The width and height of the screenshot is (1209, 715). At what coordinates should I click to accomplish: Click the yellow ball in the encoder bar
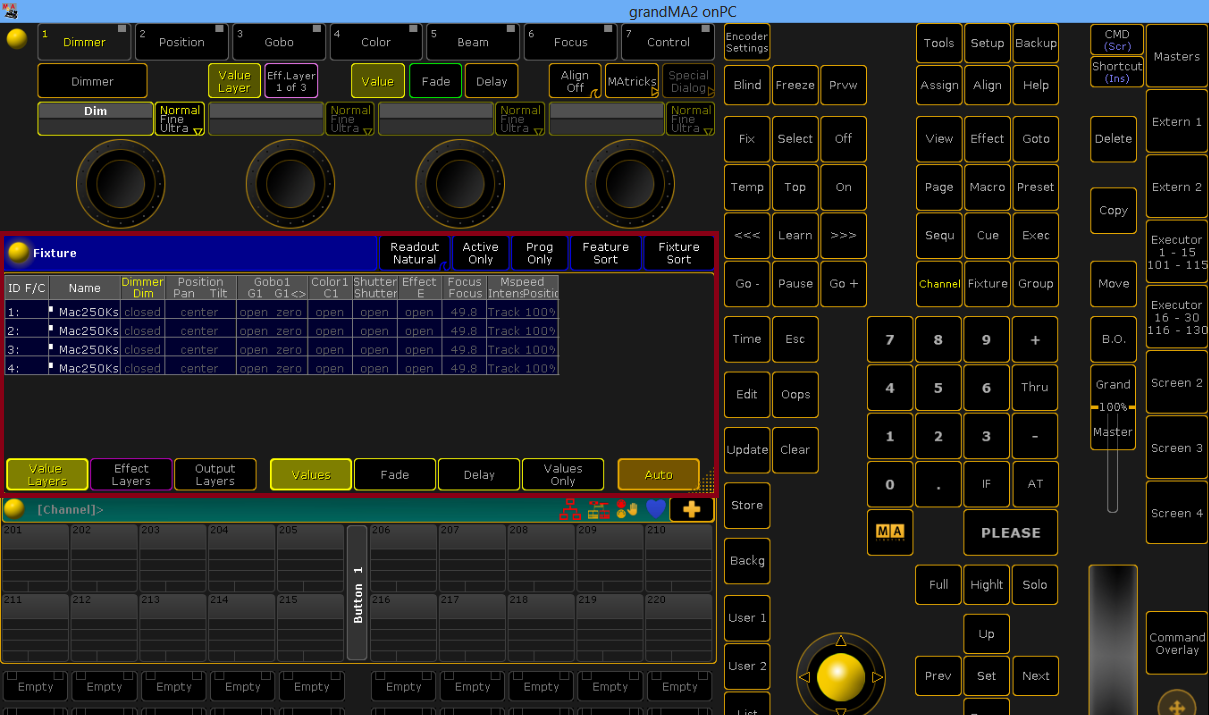click(x=17, y=39)
